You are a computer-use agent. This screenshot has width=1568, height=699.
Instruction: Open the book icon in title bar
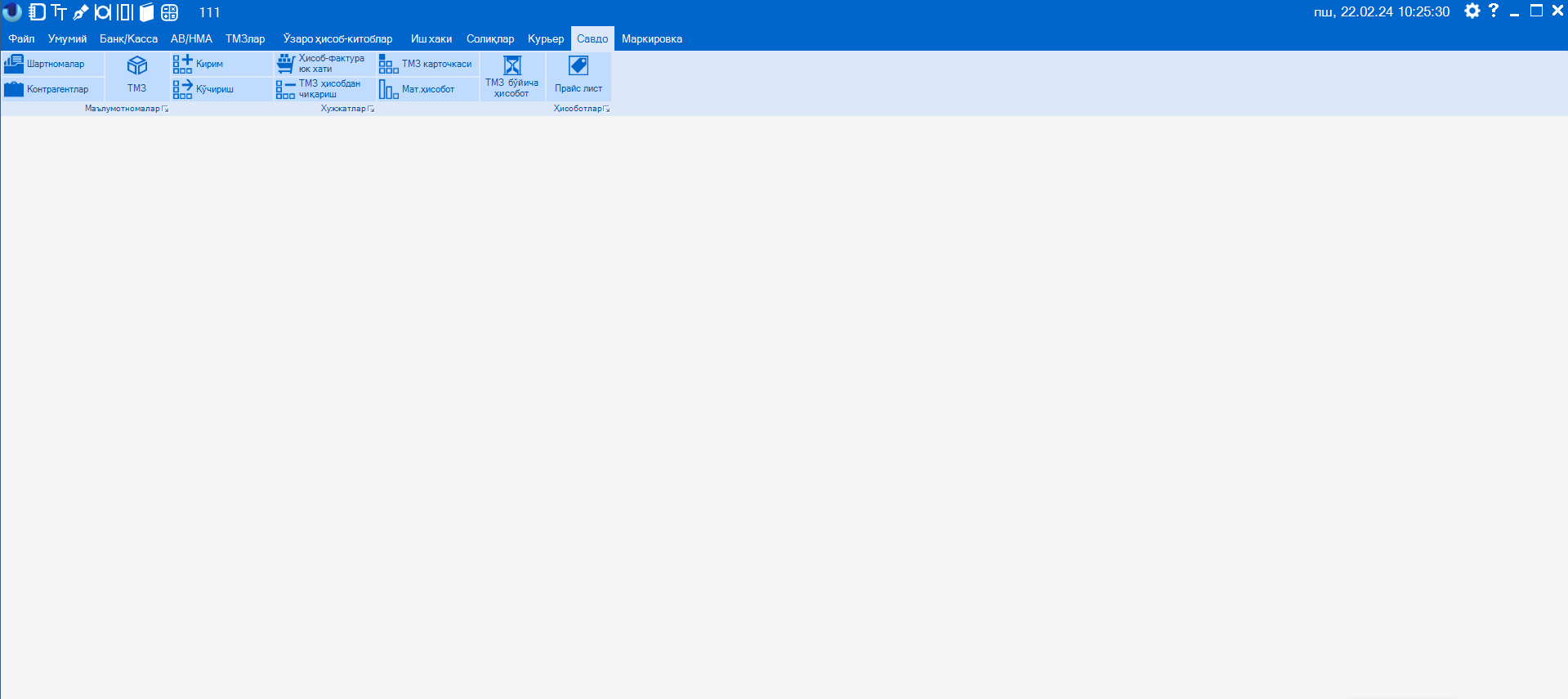146,12
